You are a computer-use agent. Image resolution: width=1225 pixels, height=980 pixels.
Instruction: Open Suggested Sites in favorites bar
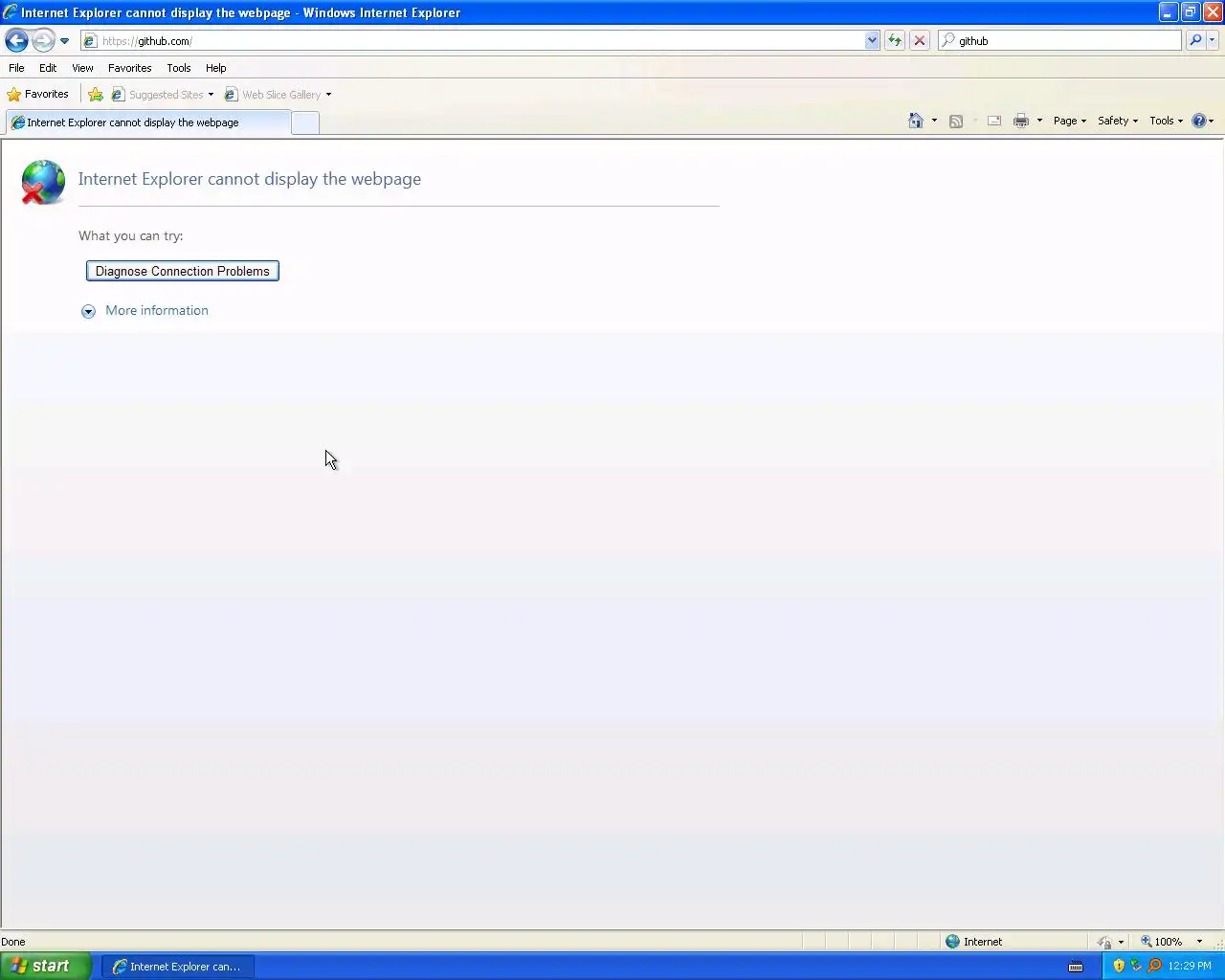158,95
